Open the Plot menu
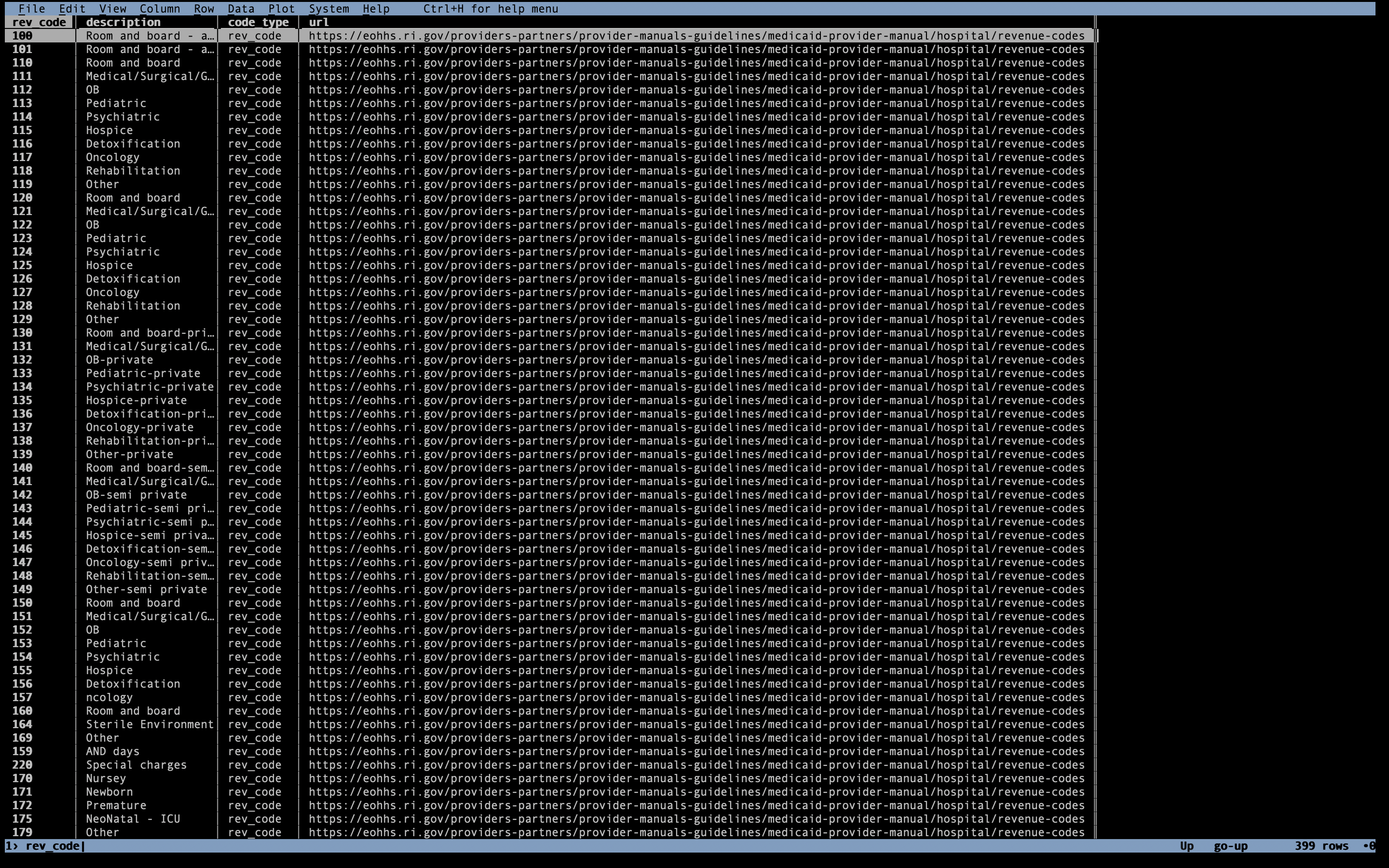1389x868 pixels. [x=281, y=9]
